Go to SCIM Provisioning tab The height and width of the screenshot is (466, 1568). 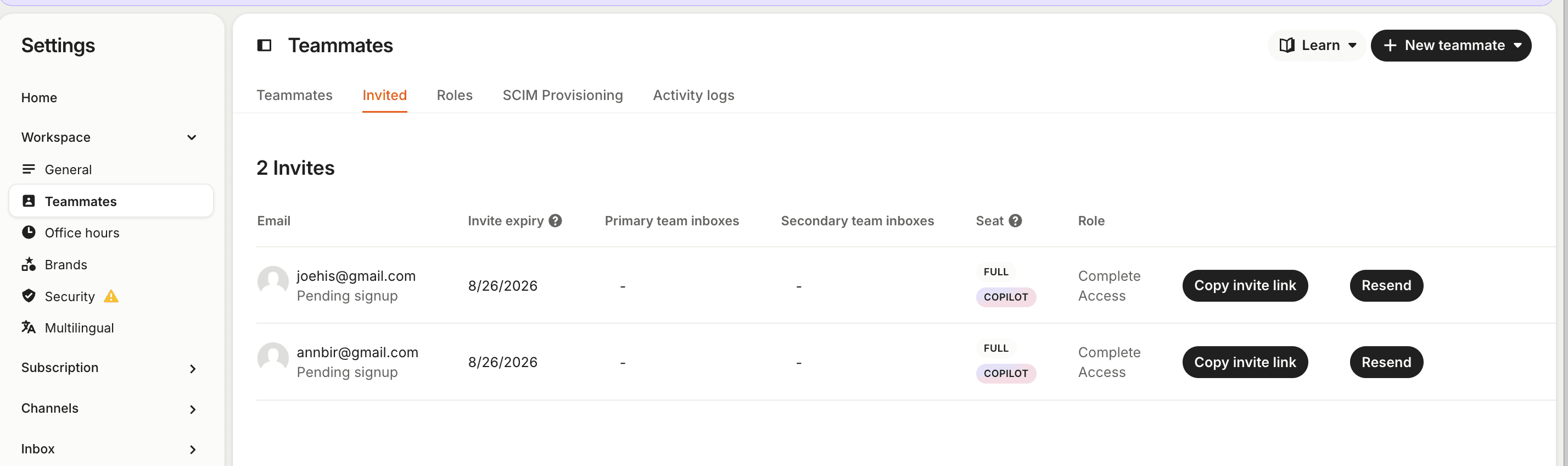562,95
